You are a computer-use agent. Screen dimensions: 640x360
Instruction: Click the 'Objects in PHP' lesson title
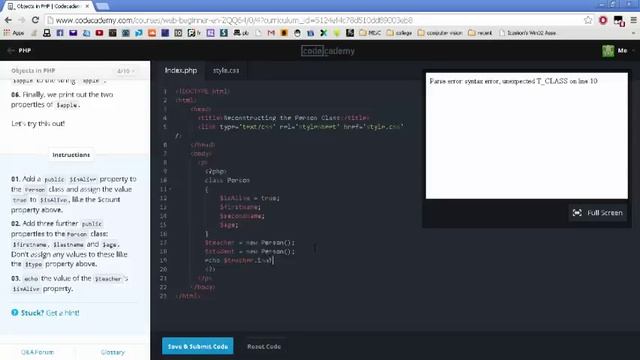(33, 71)
